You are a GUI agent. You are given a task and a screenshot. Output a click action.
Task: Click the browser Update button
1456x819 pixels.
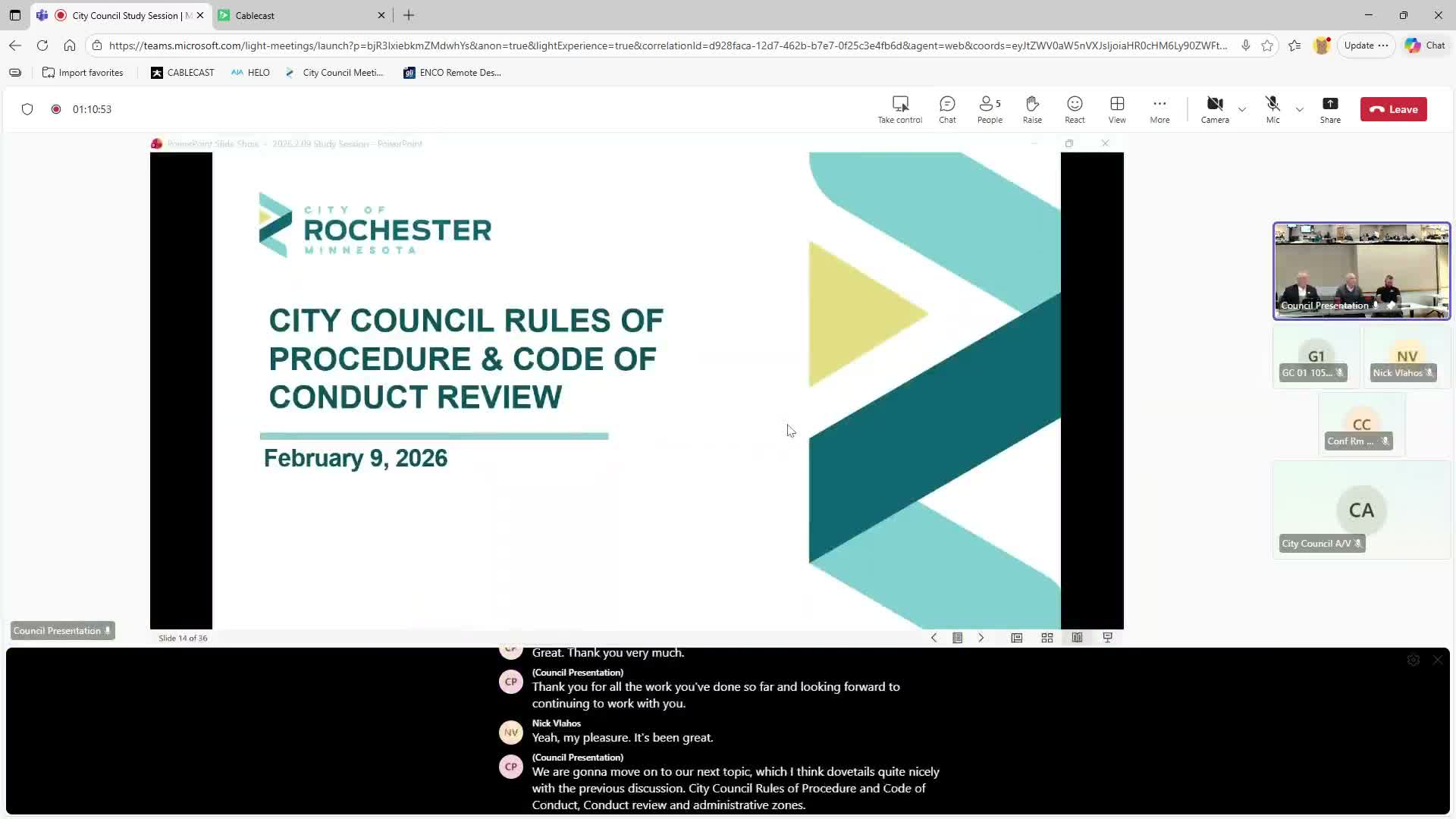point(1359,45)
